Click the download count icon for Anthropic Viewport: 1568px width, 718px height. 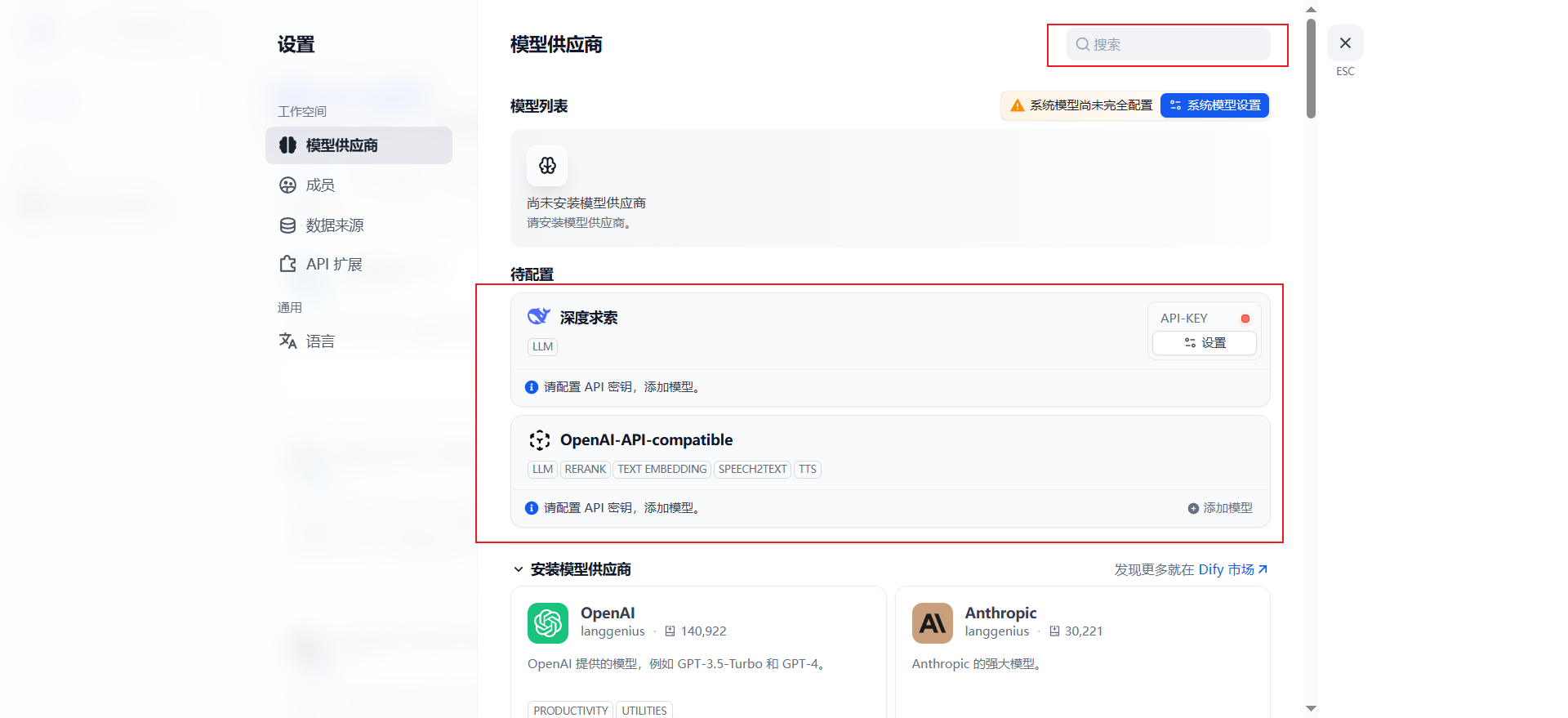click(x=1054, y=631)
